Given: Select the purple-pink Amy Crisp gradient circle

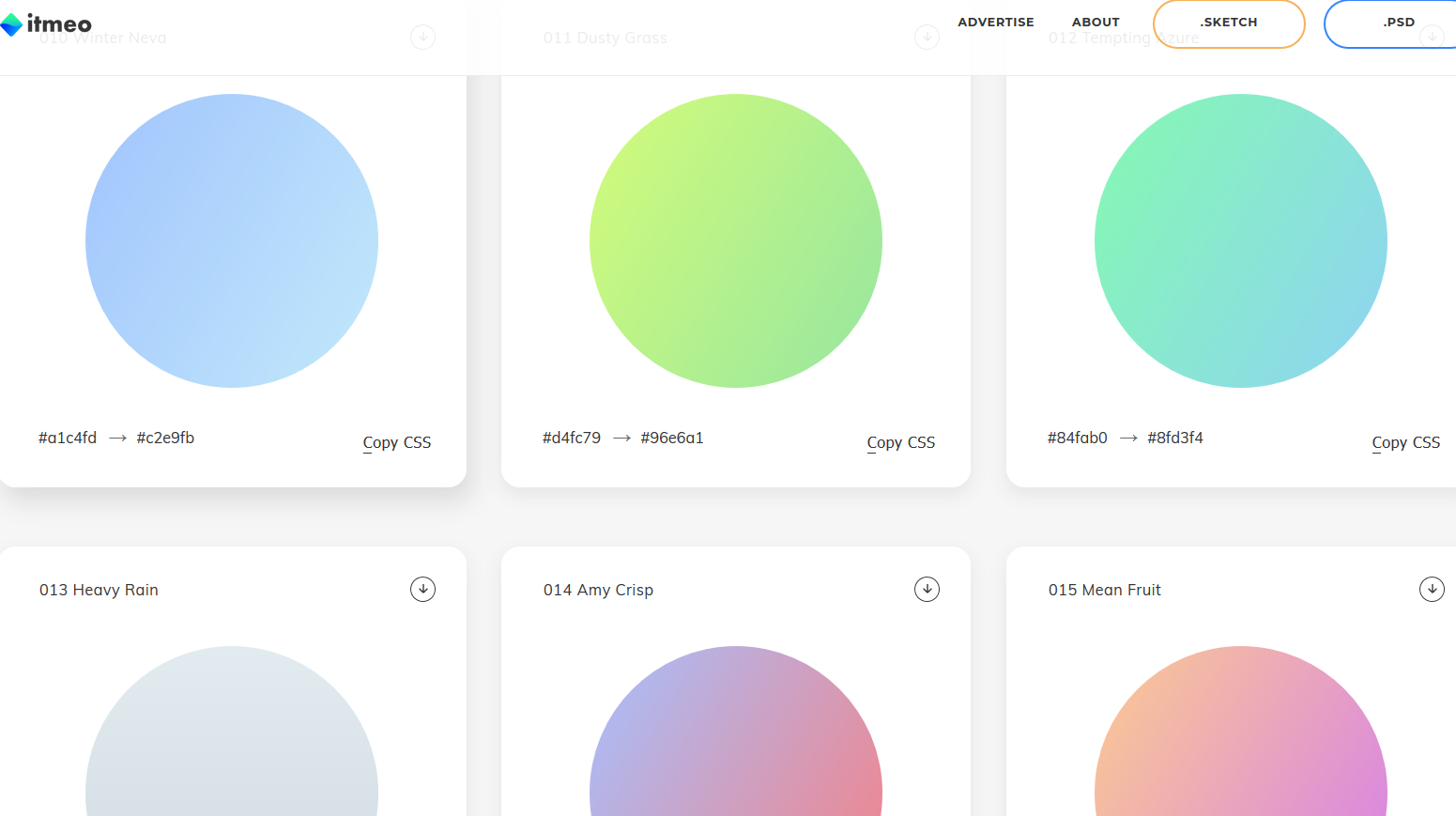Looking at the screenshot, I should point(736,731).
